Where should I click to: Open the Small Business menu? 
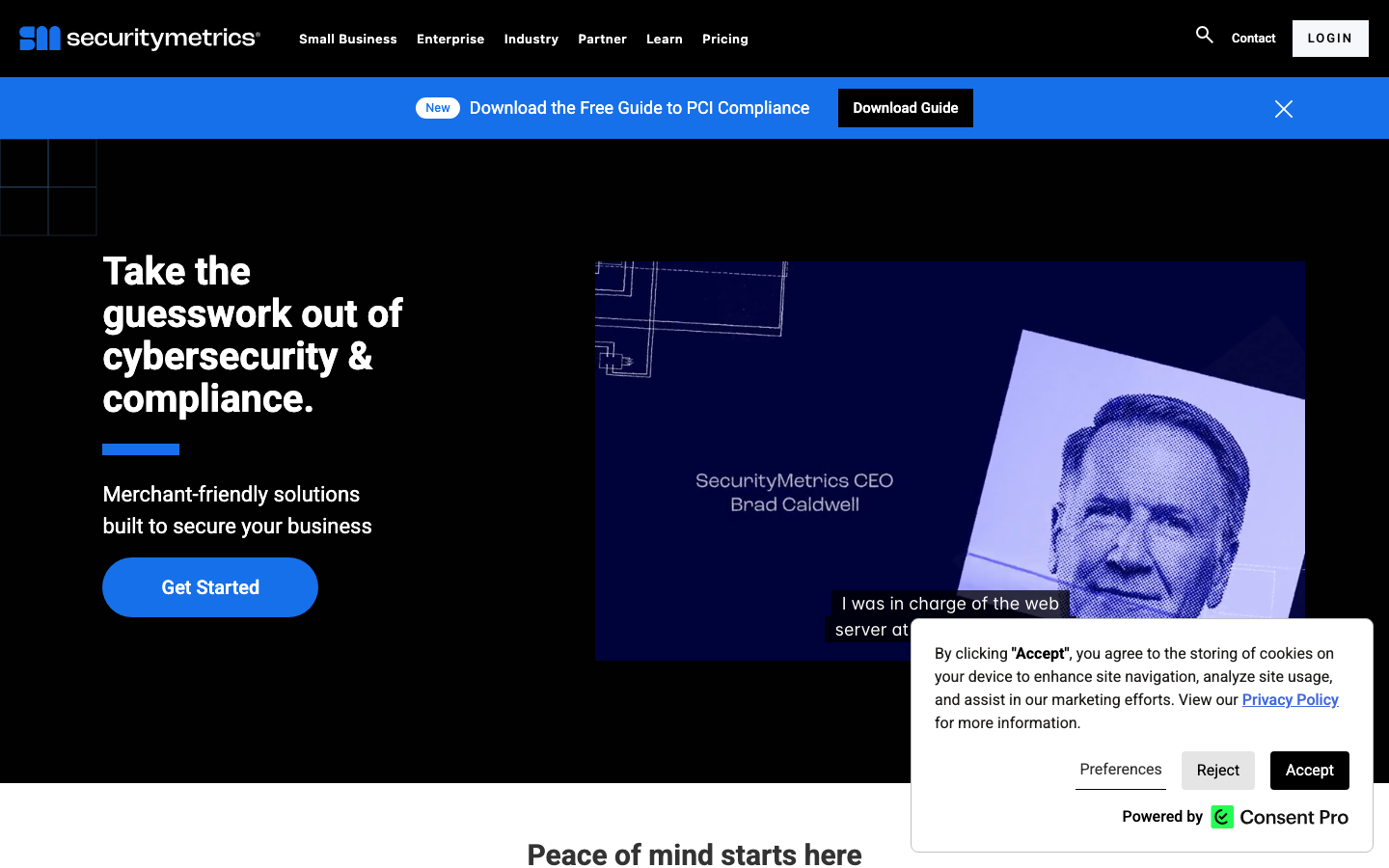tap(348, 39)
